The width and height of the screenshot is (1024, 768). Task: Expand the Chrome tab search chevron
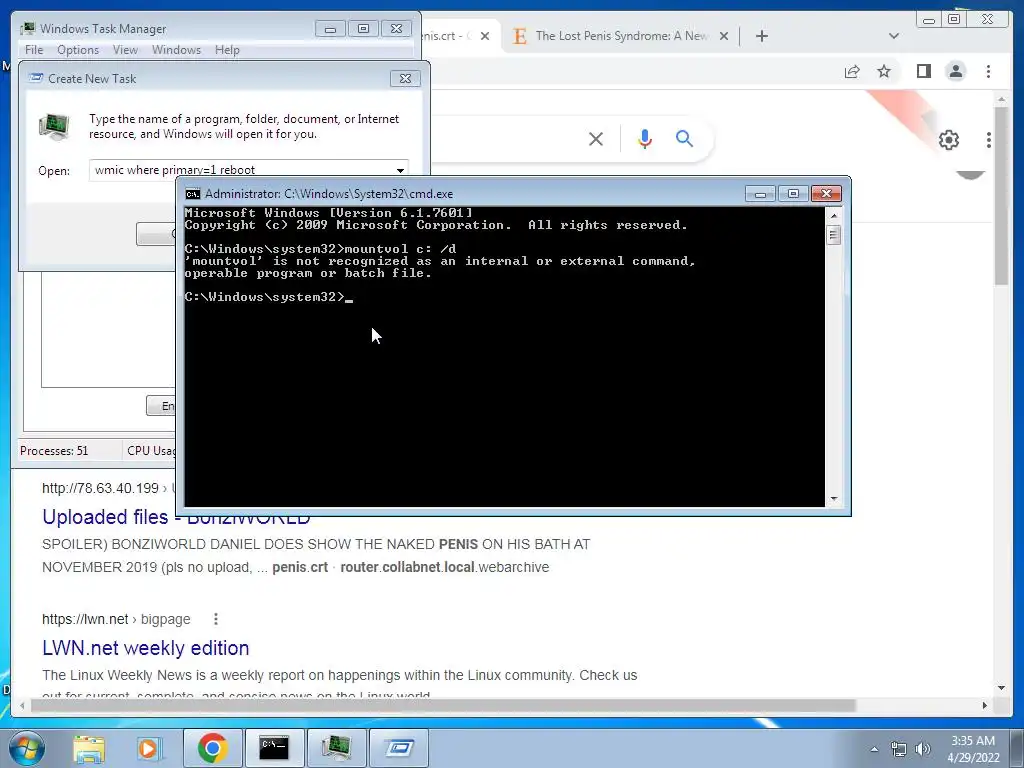click(894, 36)
